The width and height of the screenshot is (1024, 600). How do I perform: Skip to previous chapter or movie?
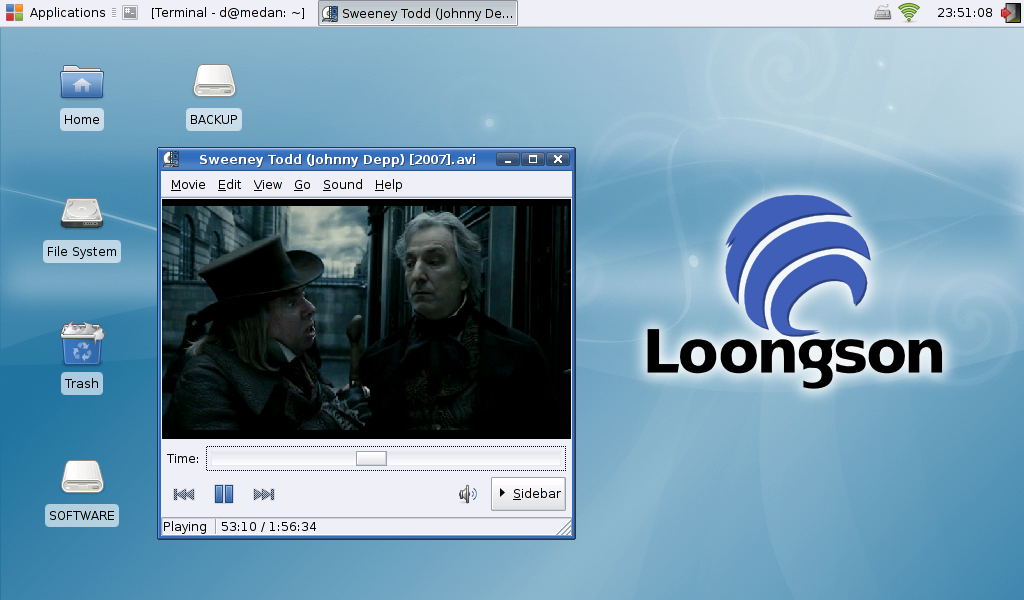184,494
